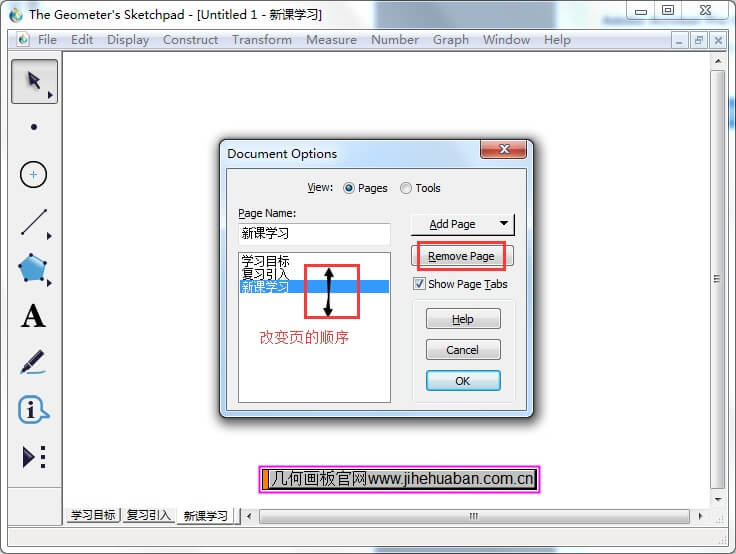
Task: Restore the inner document window
Action: click(698, 41)
